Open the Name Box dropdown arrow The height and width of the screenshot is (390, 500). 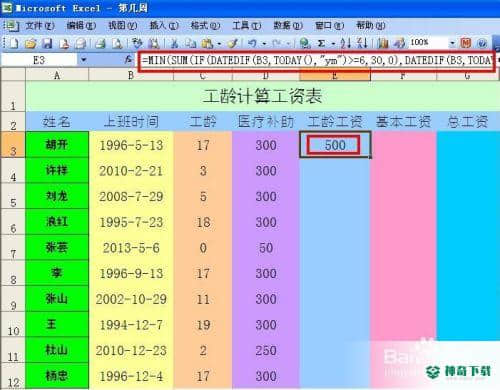click(x=83, y=60)
